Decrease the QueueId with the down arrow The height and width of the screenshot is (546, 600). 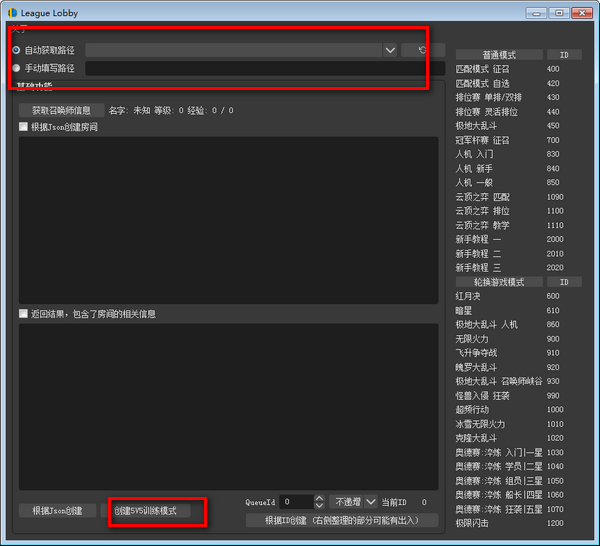coord(319,505)
